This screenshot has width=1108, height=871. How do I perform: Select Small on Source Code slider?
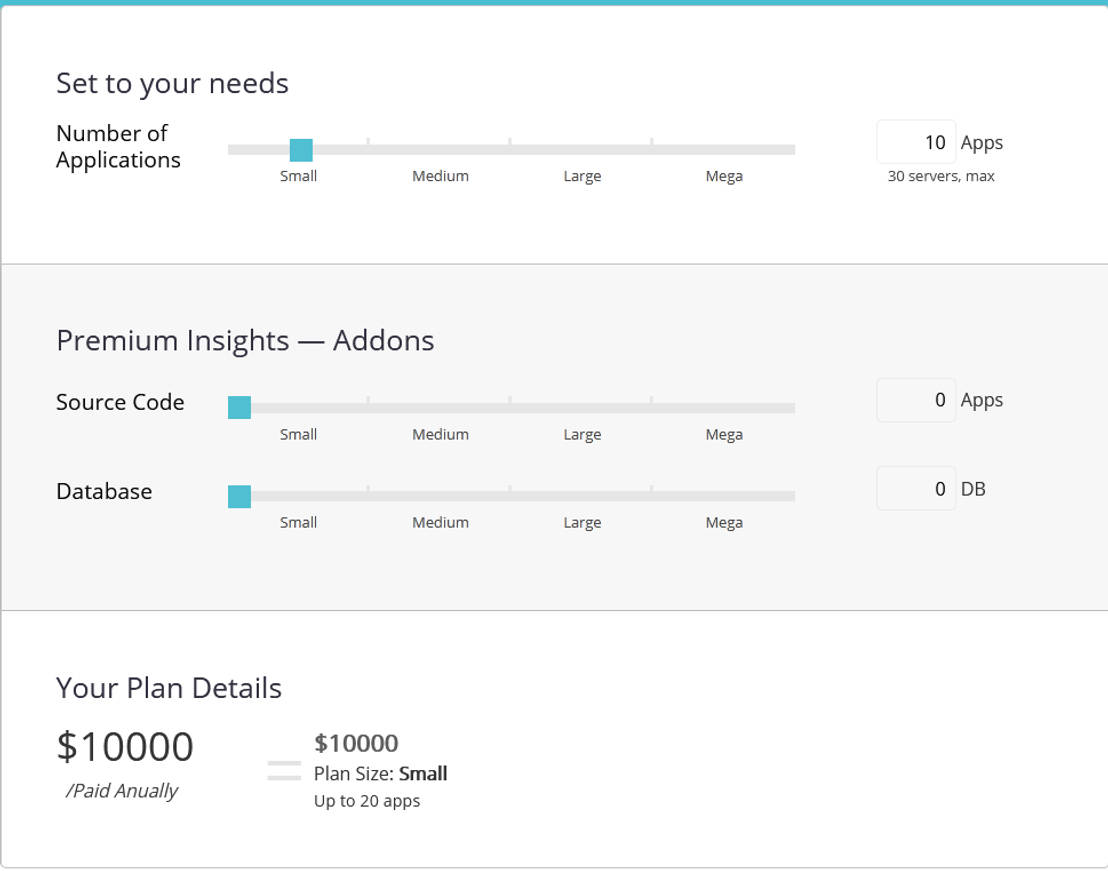click(x=298, y=434)
